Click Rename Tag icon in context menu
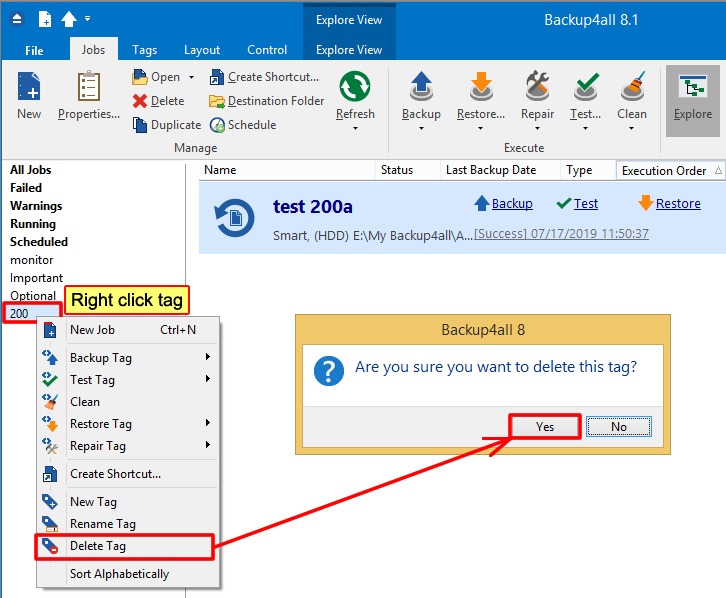 point(50,524)
